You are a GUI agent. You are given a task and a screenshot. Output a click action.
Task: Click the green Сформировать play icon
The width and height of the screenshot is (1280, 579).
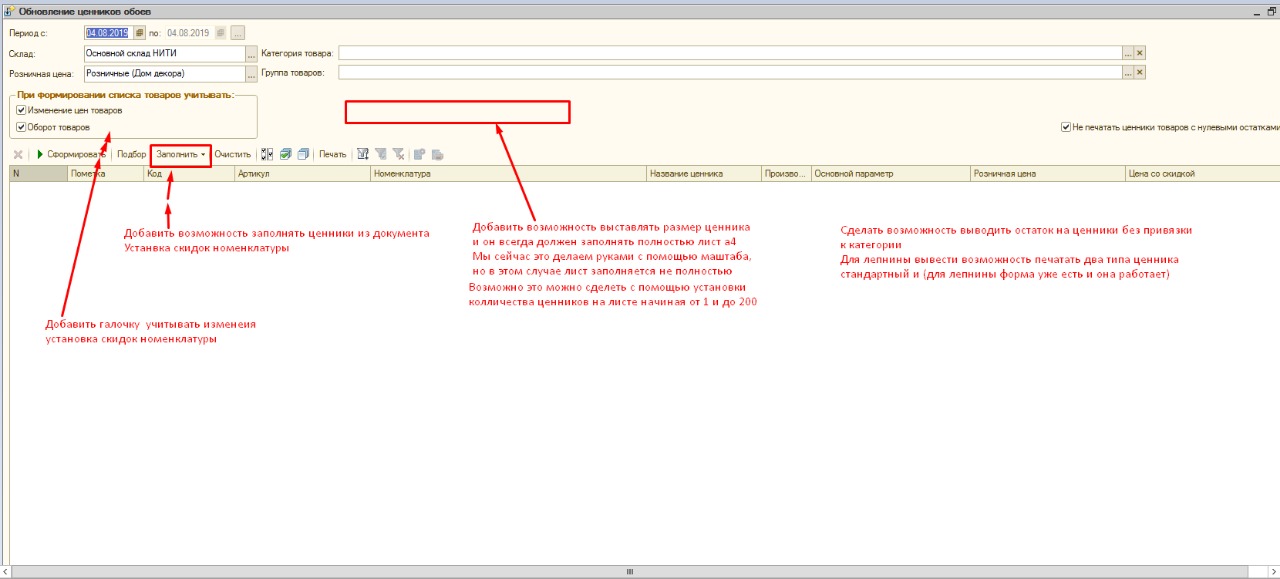click(40, 155)
